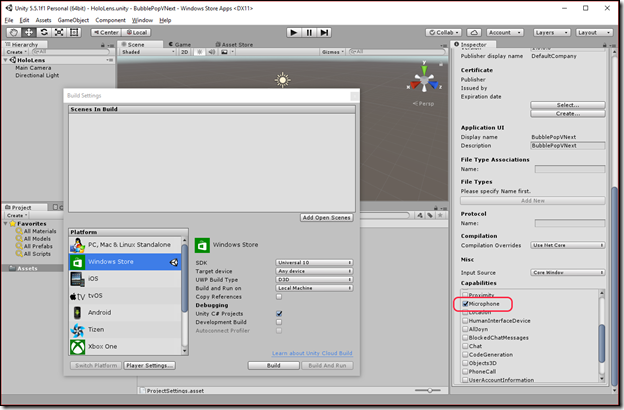Click the Player Settings button
Screen dimensions: 624x410
150,365
